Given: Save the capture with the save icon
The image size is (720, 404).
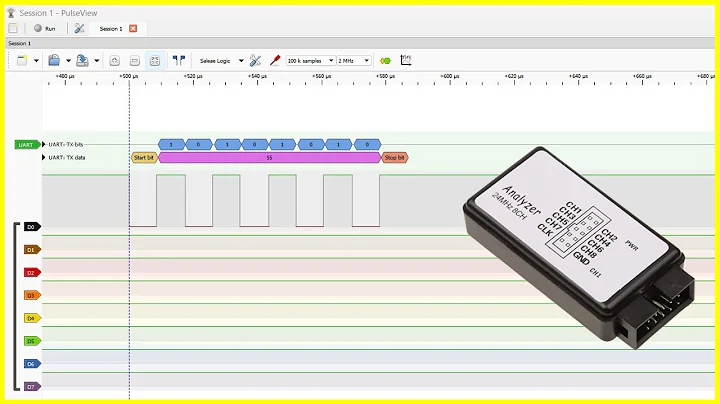Looking at the screenshot, I should (x=82, y=61).
